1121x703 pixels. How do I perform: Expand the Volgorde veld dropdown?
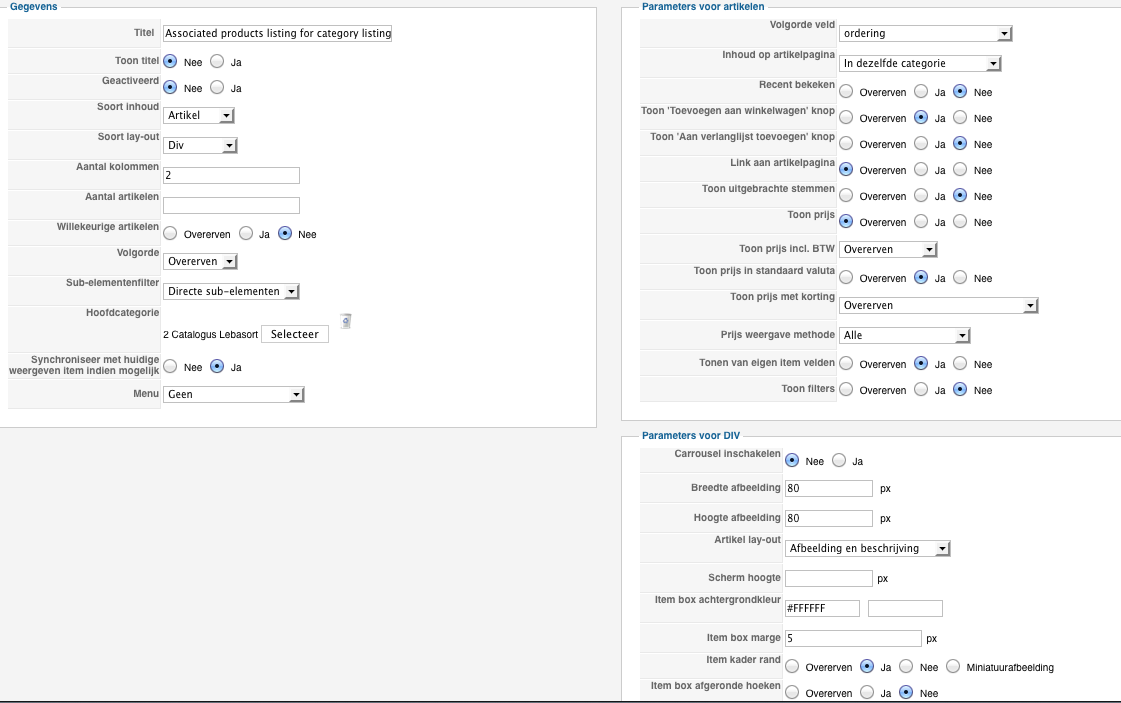coord(925,34)
